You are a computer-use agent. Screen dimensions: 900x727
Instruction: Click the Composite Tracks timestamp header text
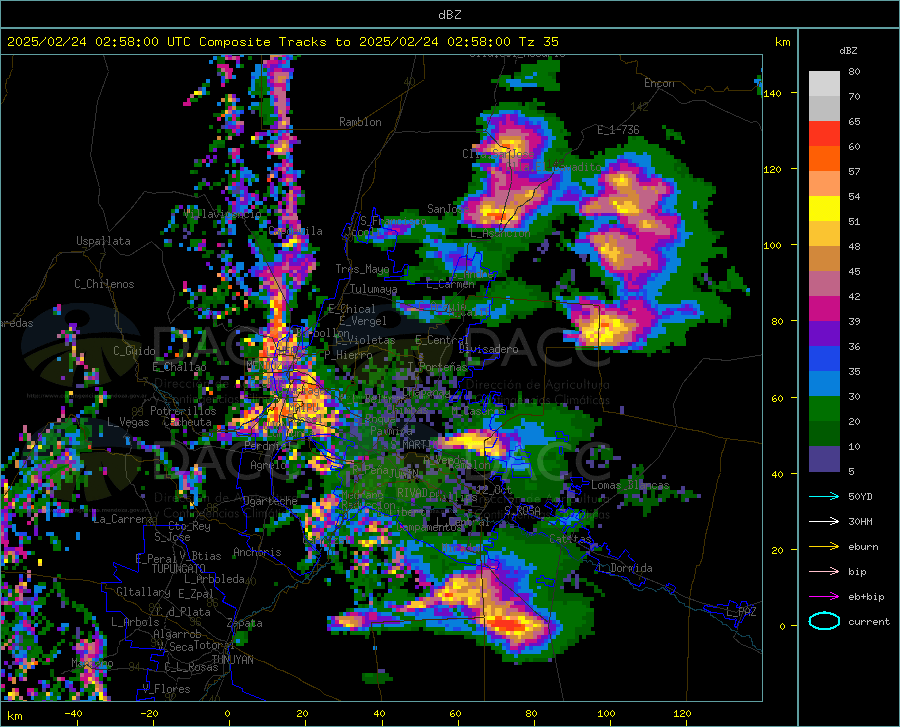click(x=282, y=42)
